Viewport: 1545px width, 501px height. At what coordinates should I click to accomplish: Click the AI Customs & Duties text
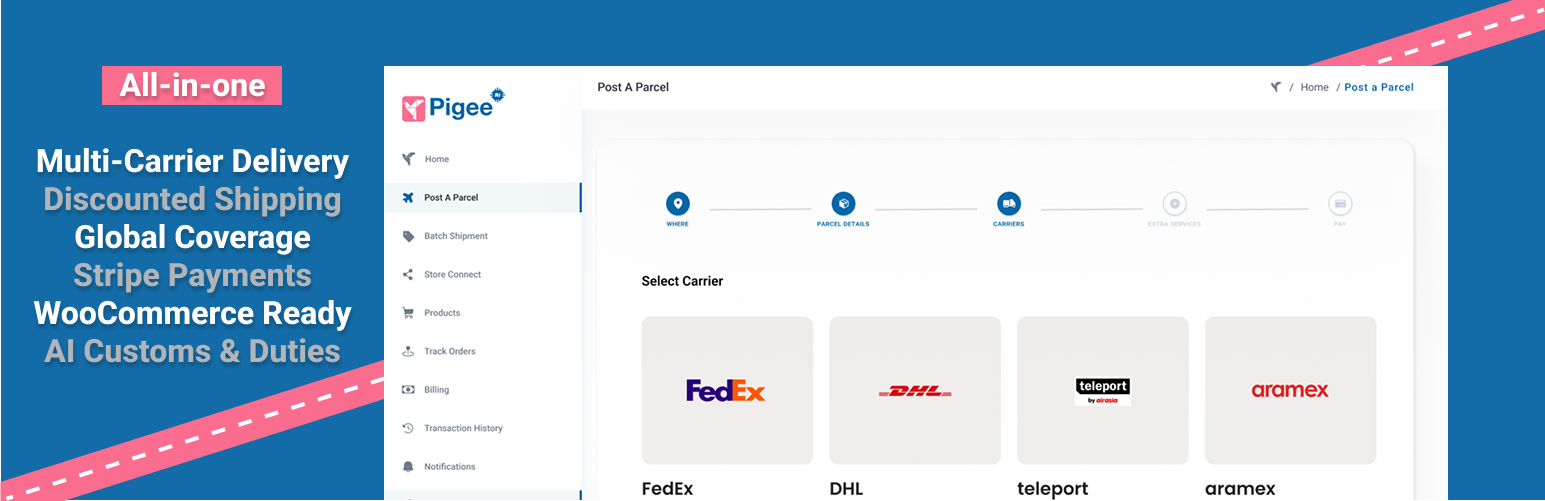coord(192,351)
